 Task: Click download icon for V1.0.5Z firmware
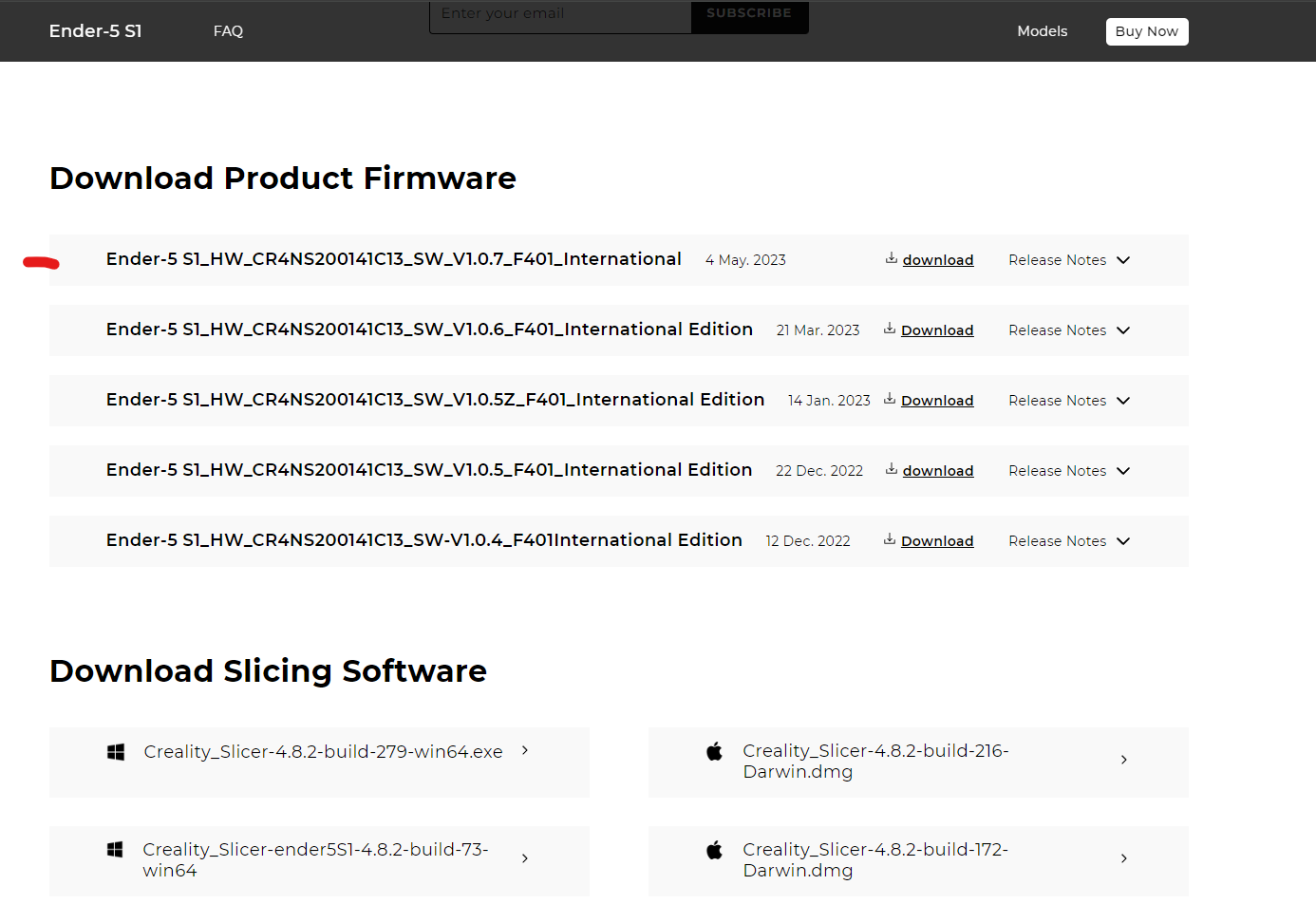point(890,399)
